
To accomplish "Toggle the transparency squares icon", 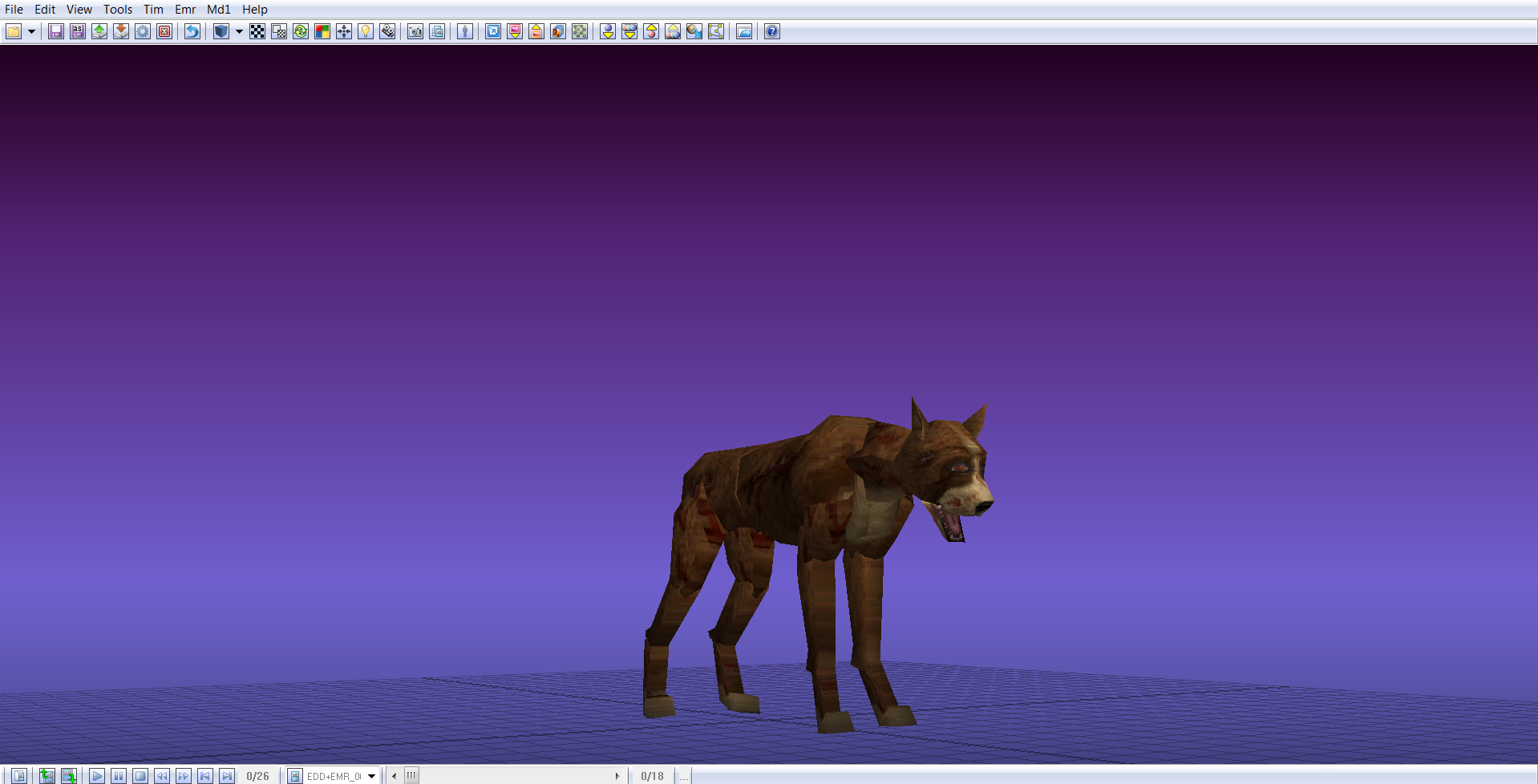I will (x=279, y=31).
